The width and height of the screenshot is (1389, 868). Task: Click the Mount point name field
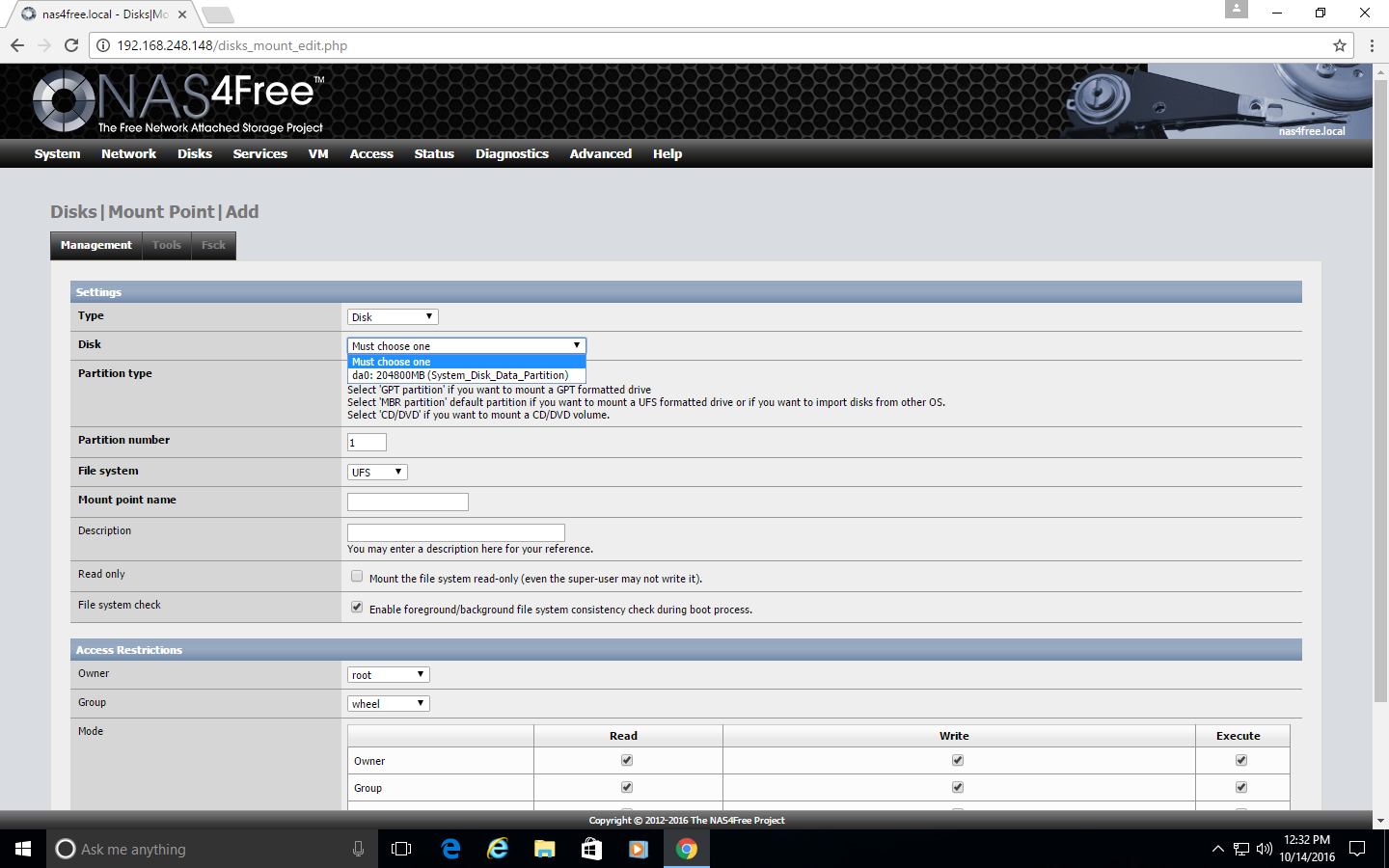pyautogui.click(x=407, y=502)
